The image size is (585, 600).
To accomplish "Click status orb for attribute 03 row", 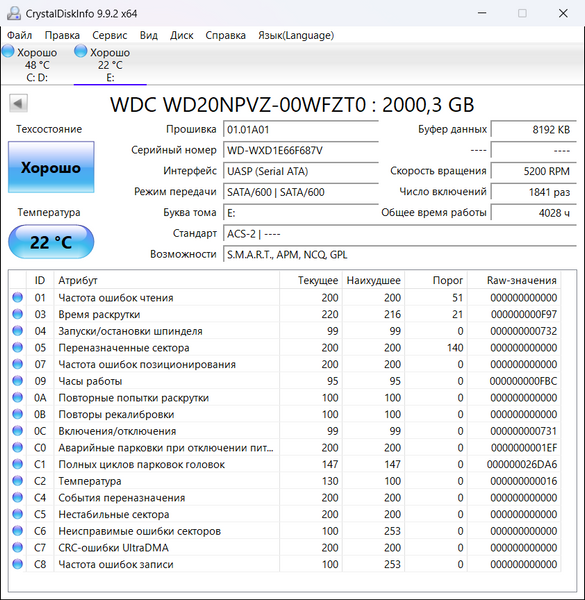I will (x=18, y=314).
